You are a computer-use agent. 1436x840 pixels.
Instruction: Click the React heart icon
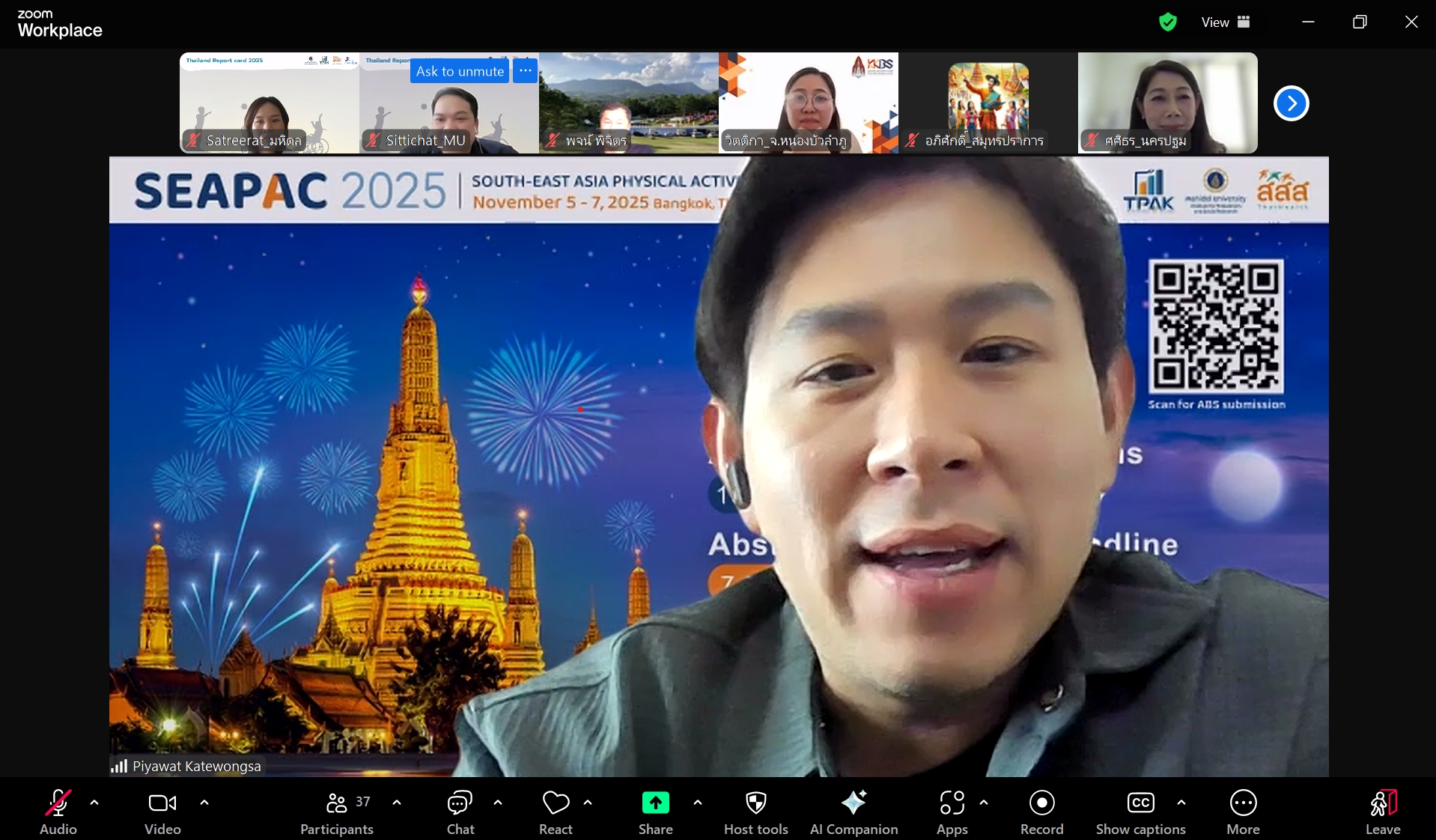click(x=556, y=811)
